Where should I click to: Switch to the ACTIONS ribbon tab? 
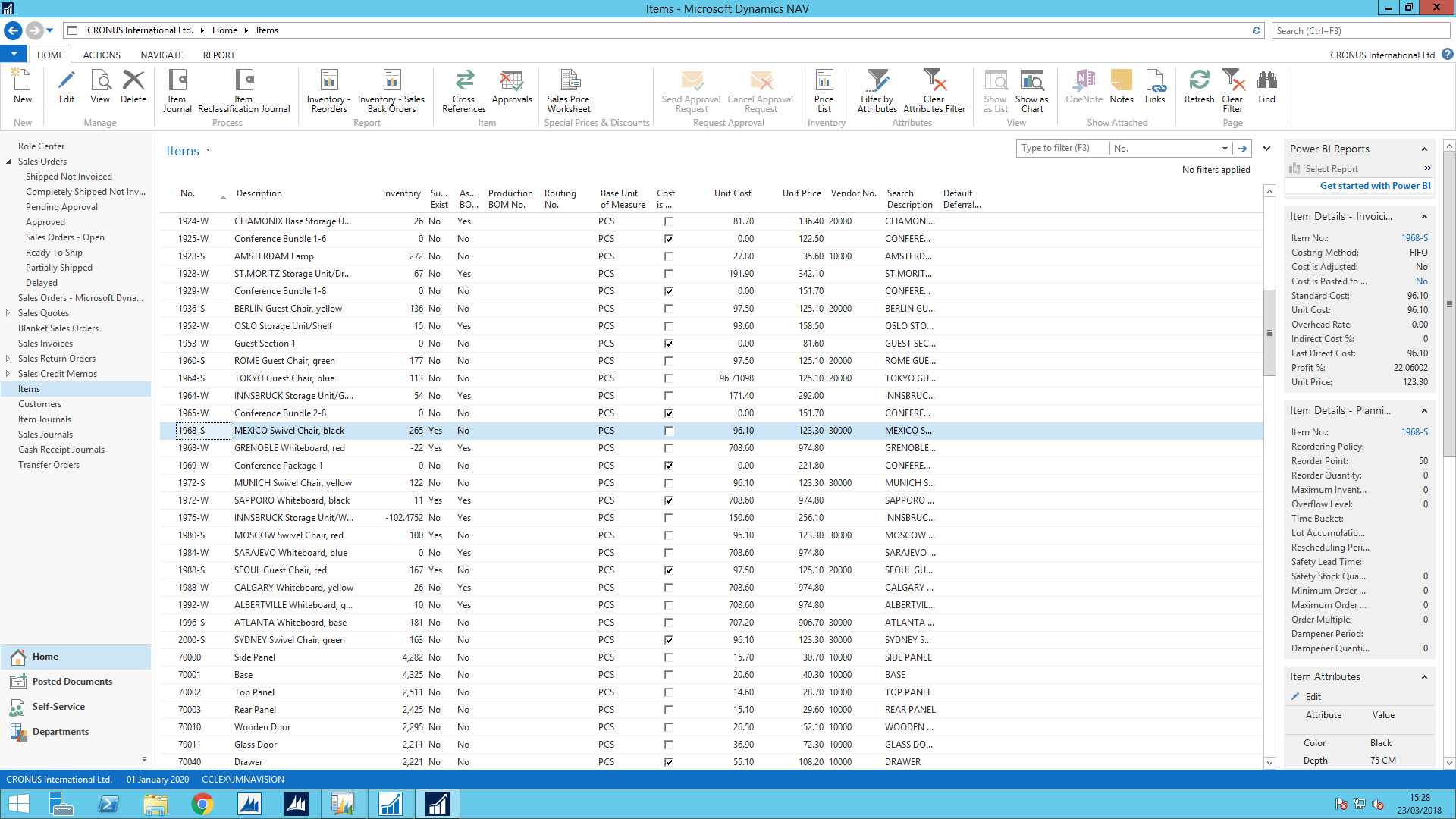(x=102, y=55)
